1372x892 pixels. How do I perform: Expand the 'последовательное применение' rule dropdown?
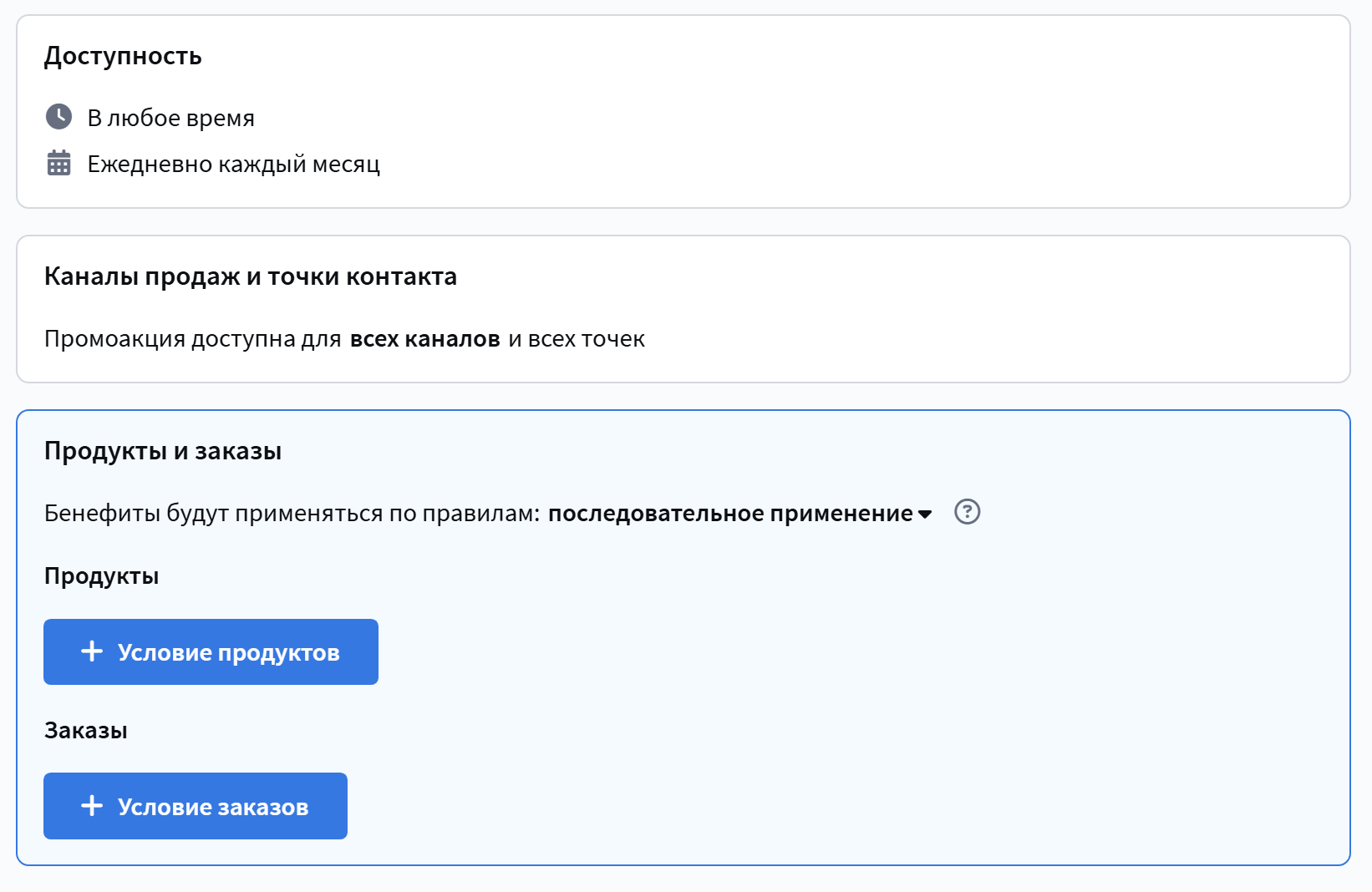point(730,513)
